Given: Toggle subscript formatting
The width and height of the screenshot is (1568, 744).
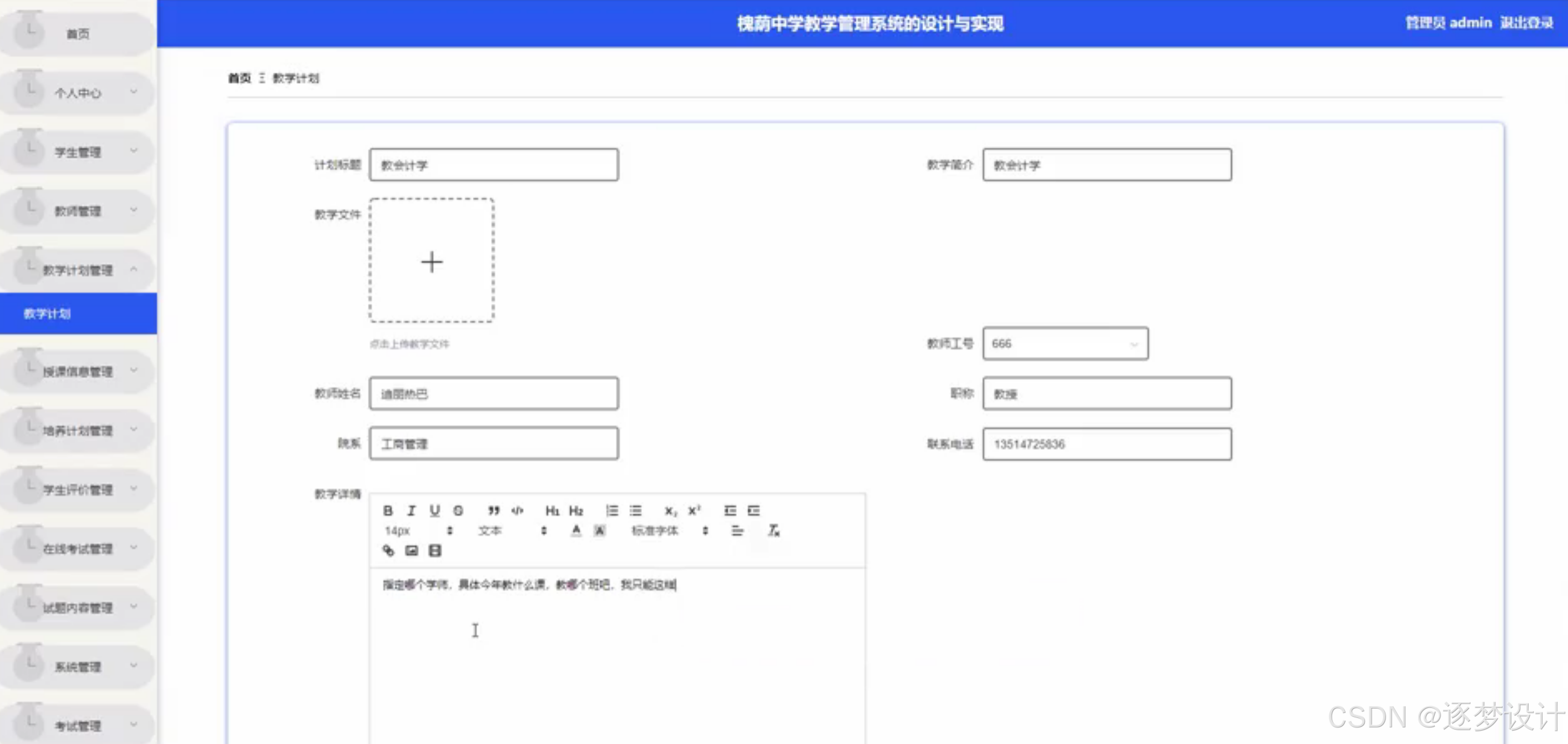Looking at the screenshot, I should pos(671,510).
